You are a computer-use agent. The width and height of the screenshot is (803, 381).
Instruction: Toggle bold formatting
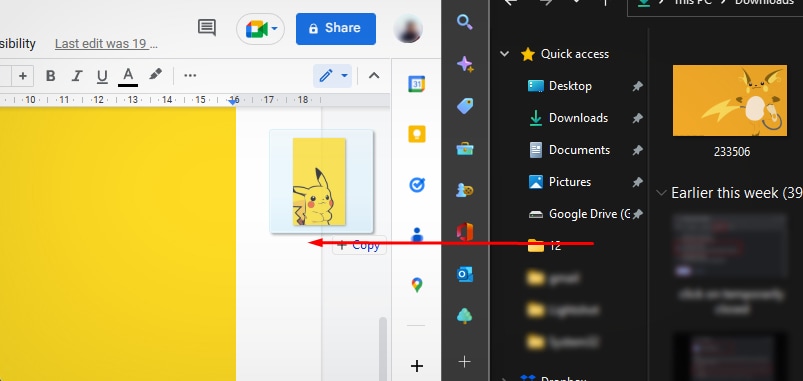pyautogui.click(x=50, y=76)
